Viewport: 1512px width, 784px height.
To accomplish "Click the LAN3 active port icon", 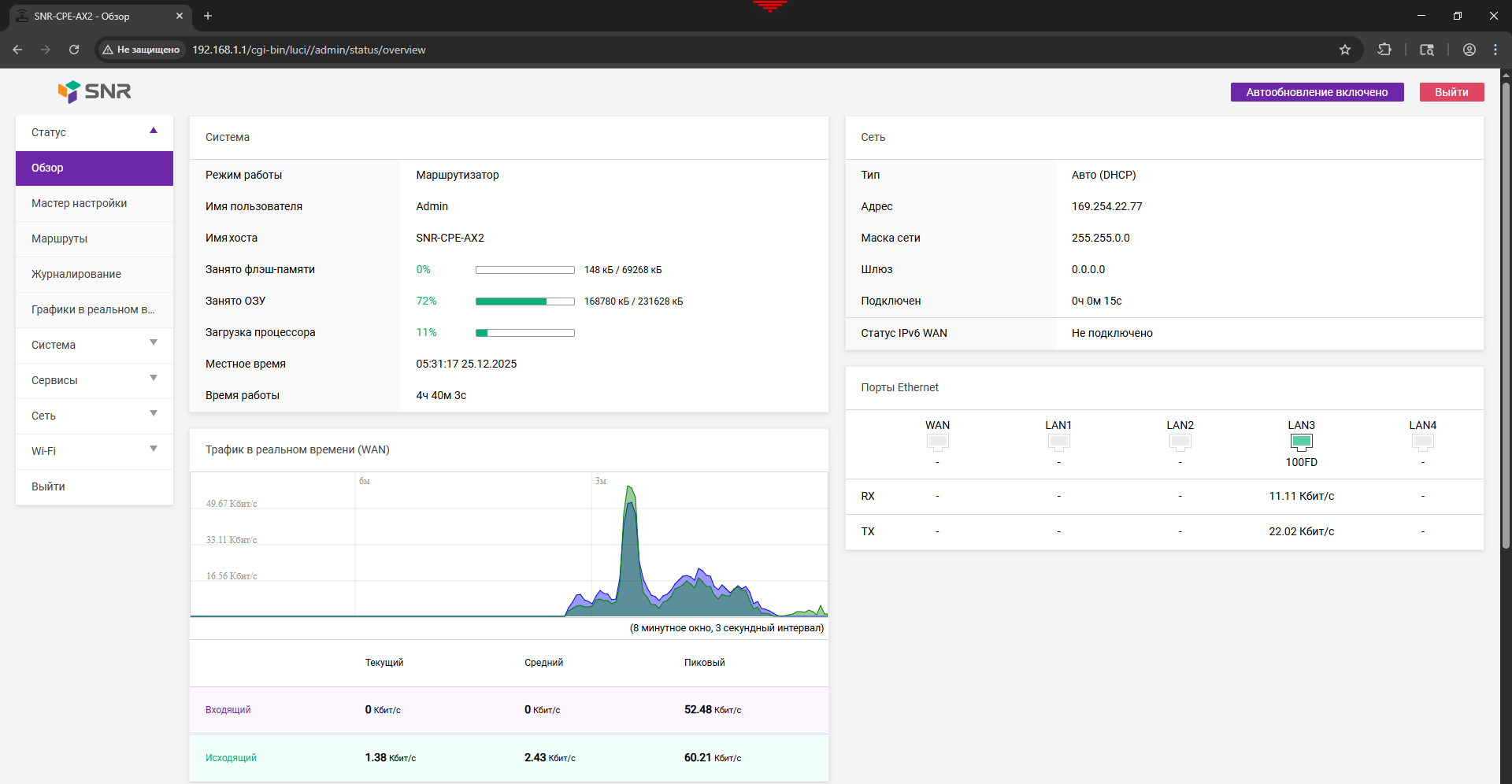I will click(1301, 442).
